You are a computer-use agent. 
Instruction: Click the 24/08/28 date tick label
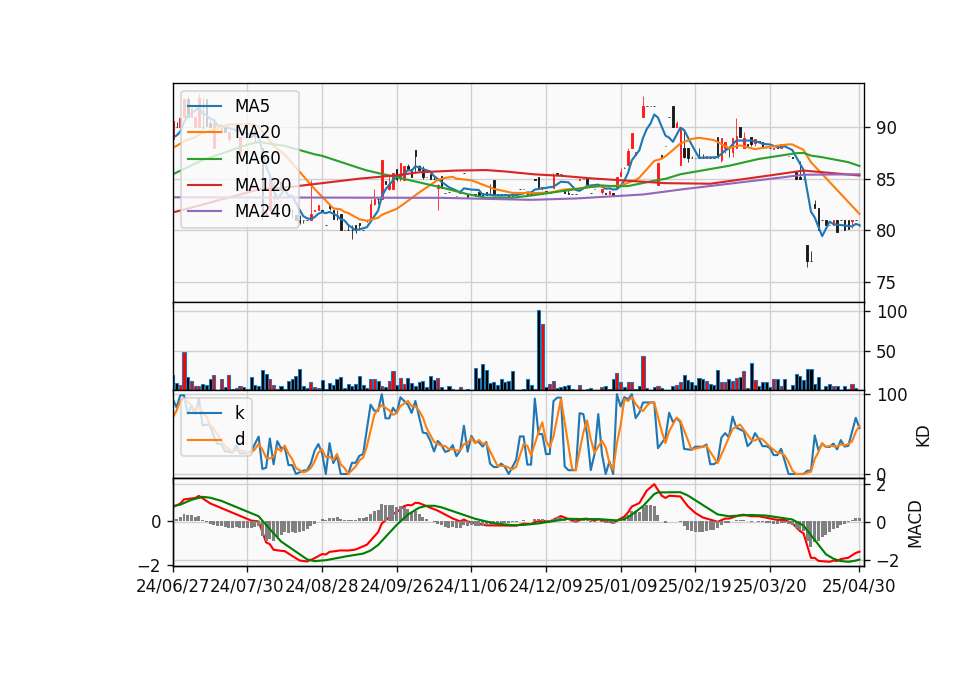321,586
